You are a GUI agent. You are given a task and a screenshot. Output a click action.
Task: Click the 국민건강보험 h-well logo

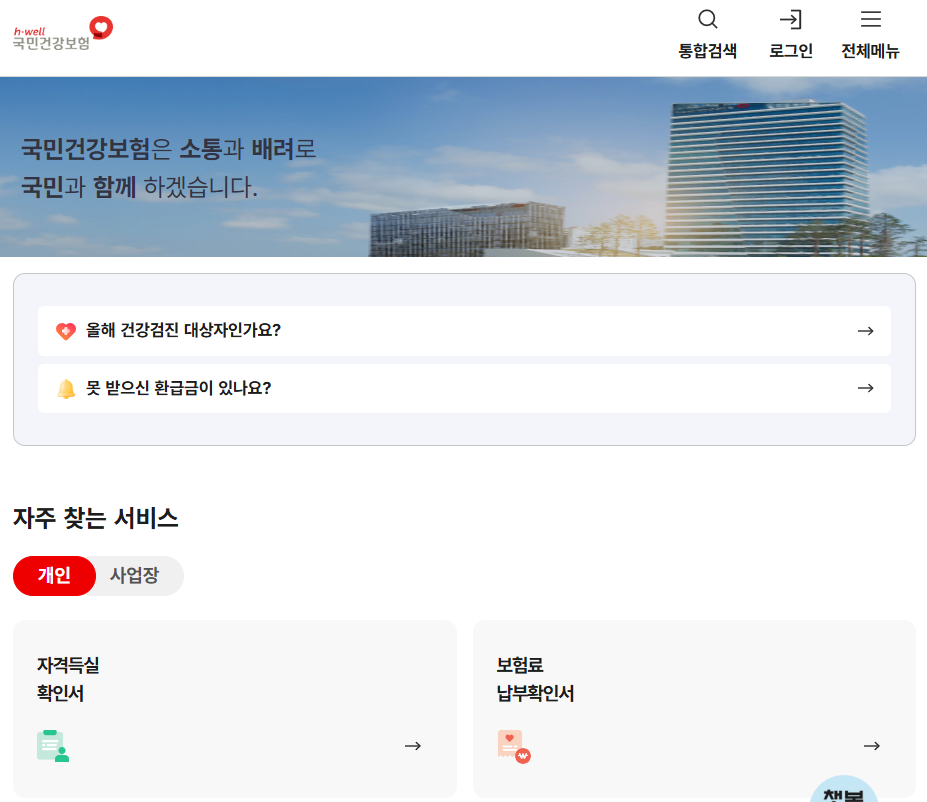63,34
